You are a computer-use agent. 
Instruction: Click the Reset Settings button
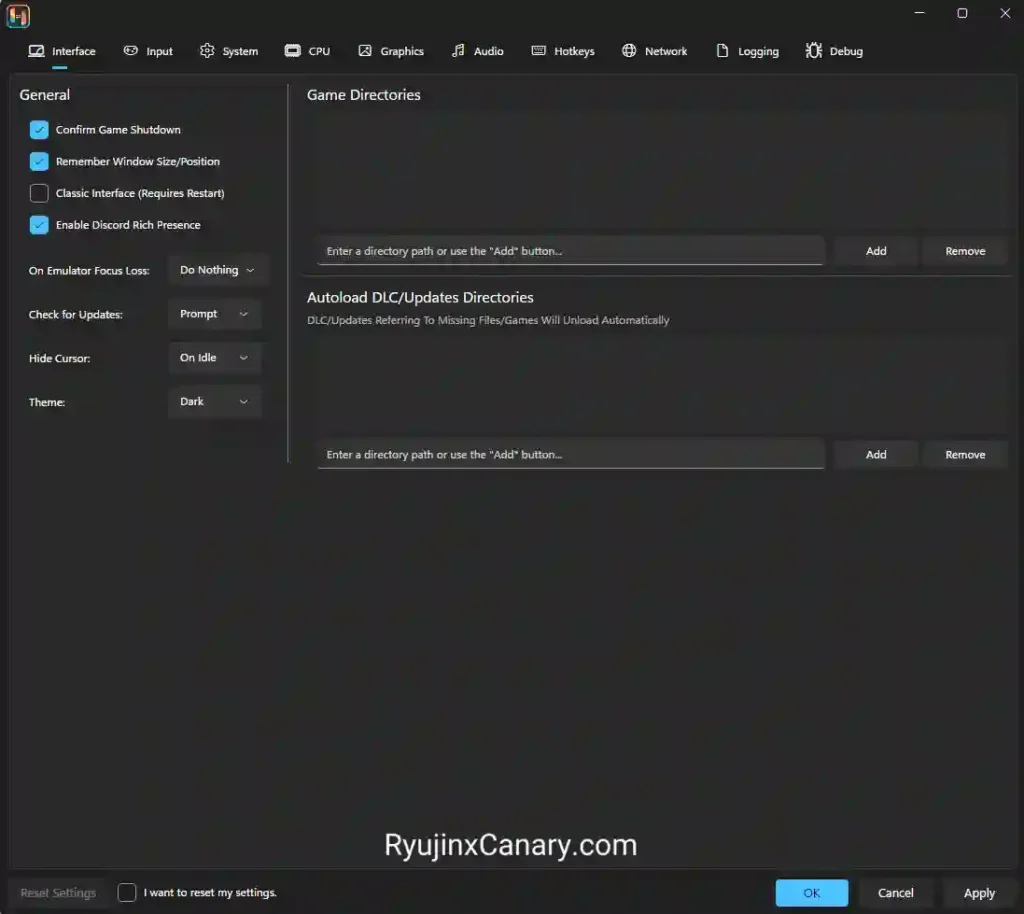coord(58,892)
